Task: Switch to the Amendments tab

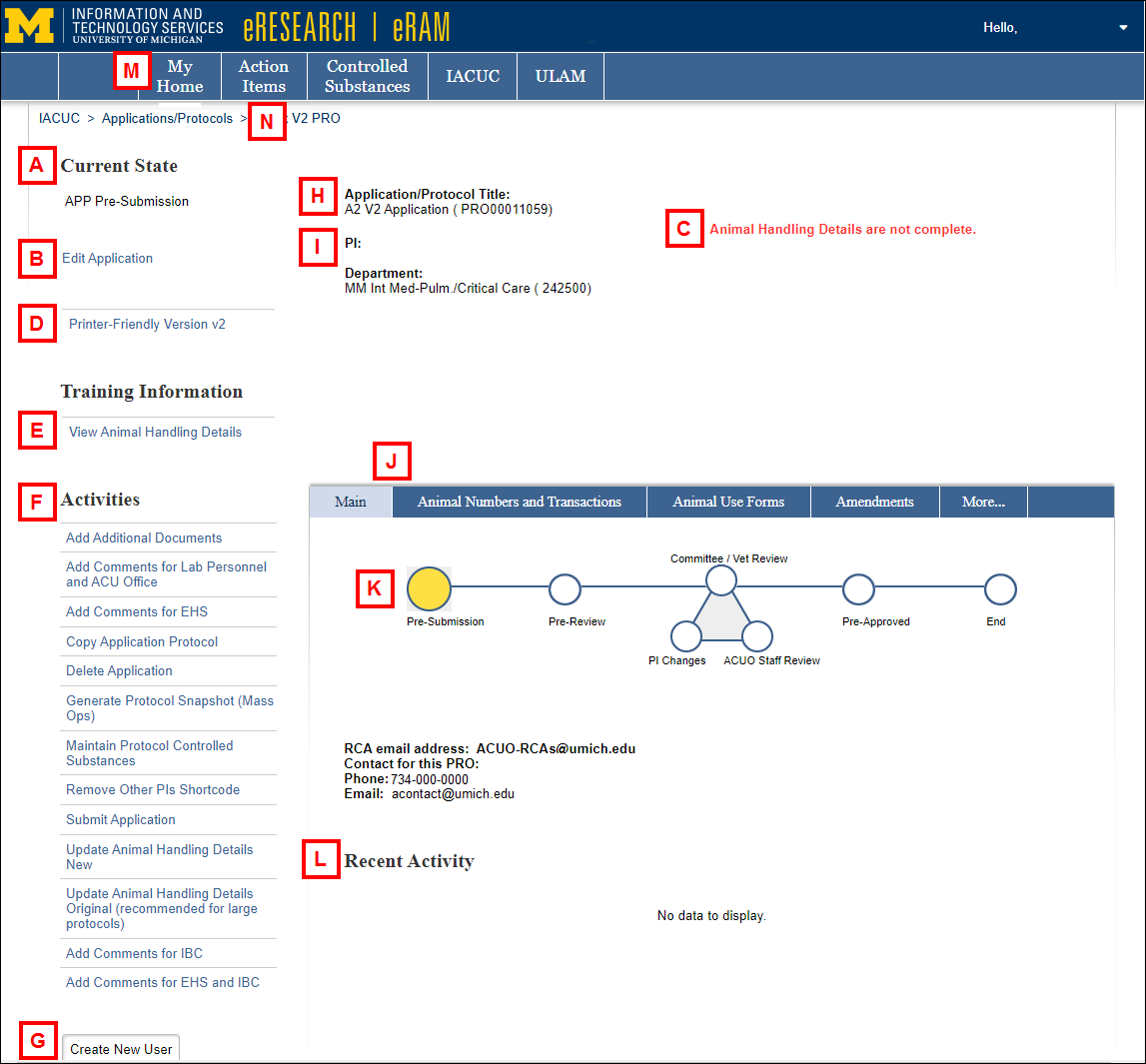Action: tap(874, 501)
